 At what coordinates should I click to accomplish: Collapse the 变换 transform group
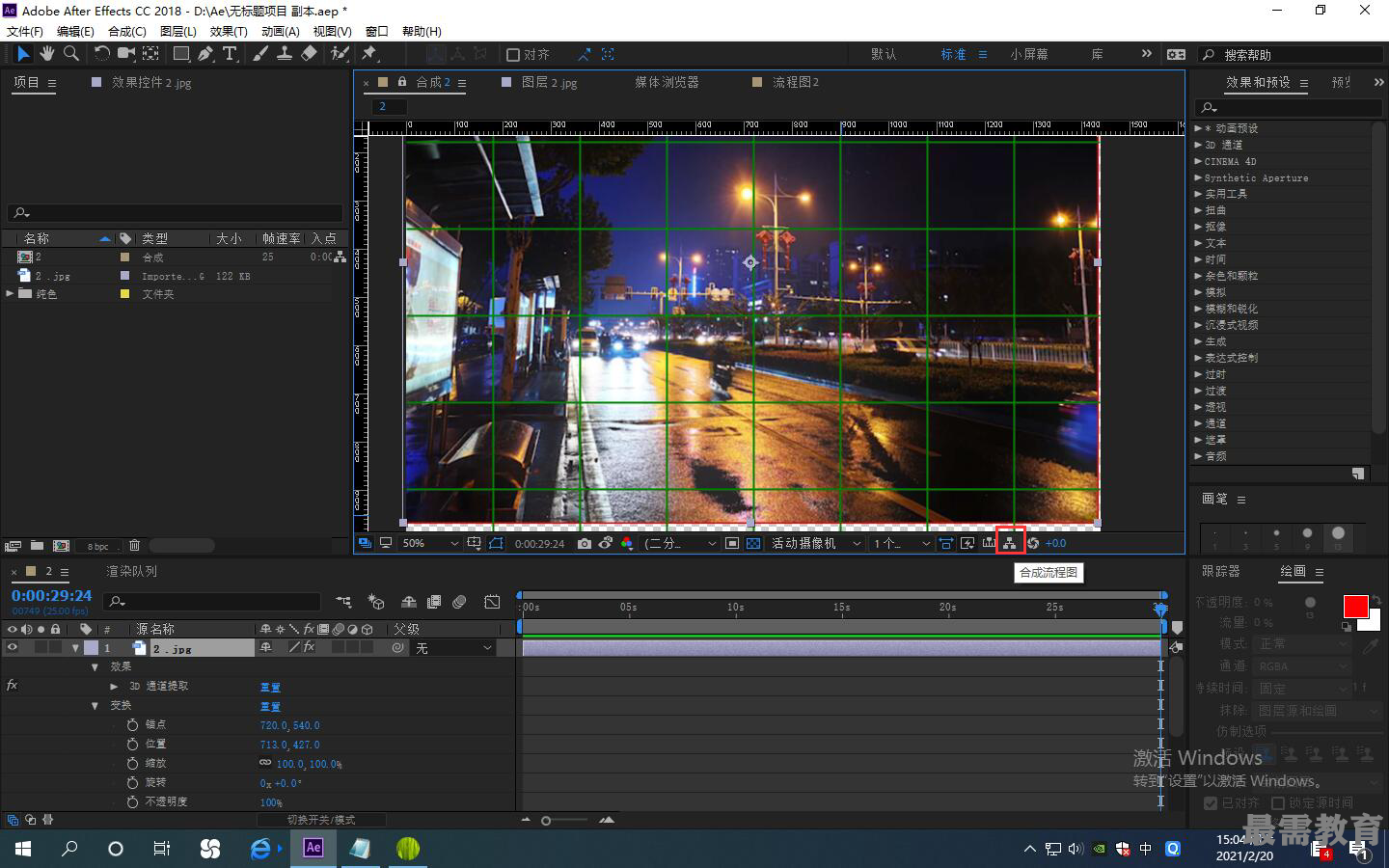tap(95, 705)
